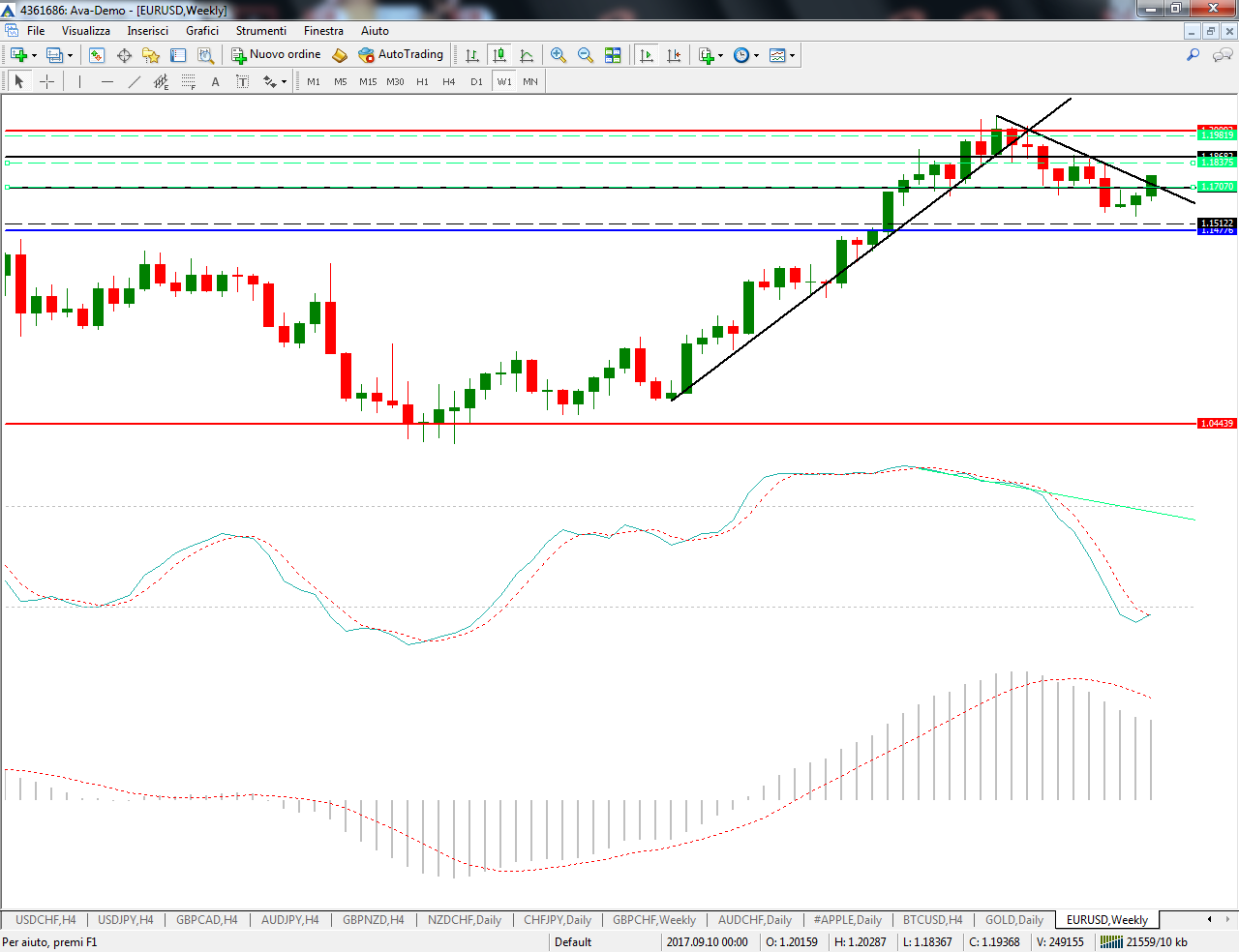Image resolution: width=1239 pixels, height=952 pixels.
Task: Open the Indicators list icon
Action: click(x=706, y=55)
